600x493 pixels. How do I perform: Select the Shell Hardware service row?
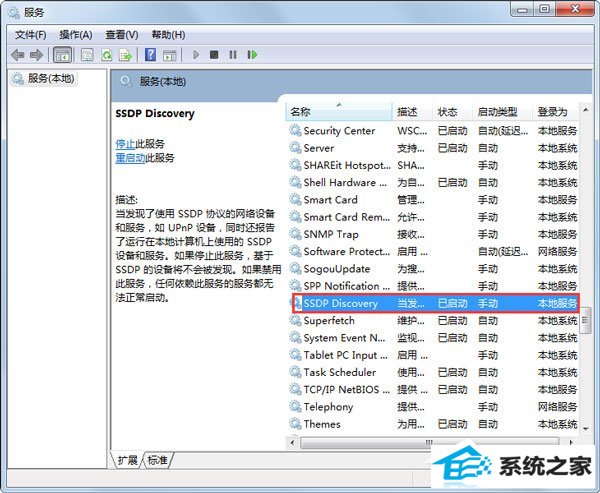pyautogui.click(x=433, y=182)
